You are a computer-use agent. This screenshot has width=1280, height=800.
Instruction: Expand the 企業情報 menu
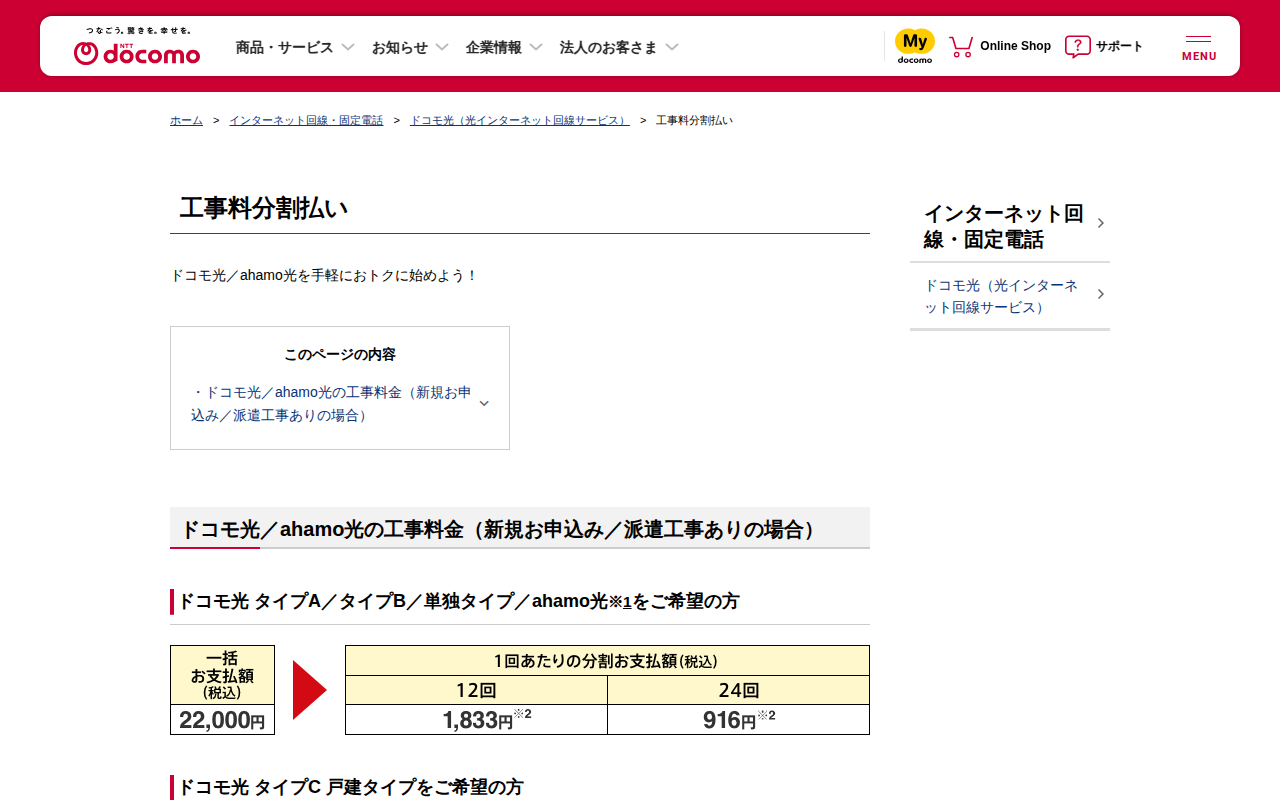(x=504, y=47)
